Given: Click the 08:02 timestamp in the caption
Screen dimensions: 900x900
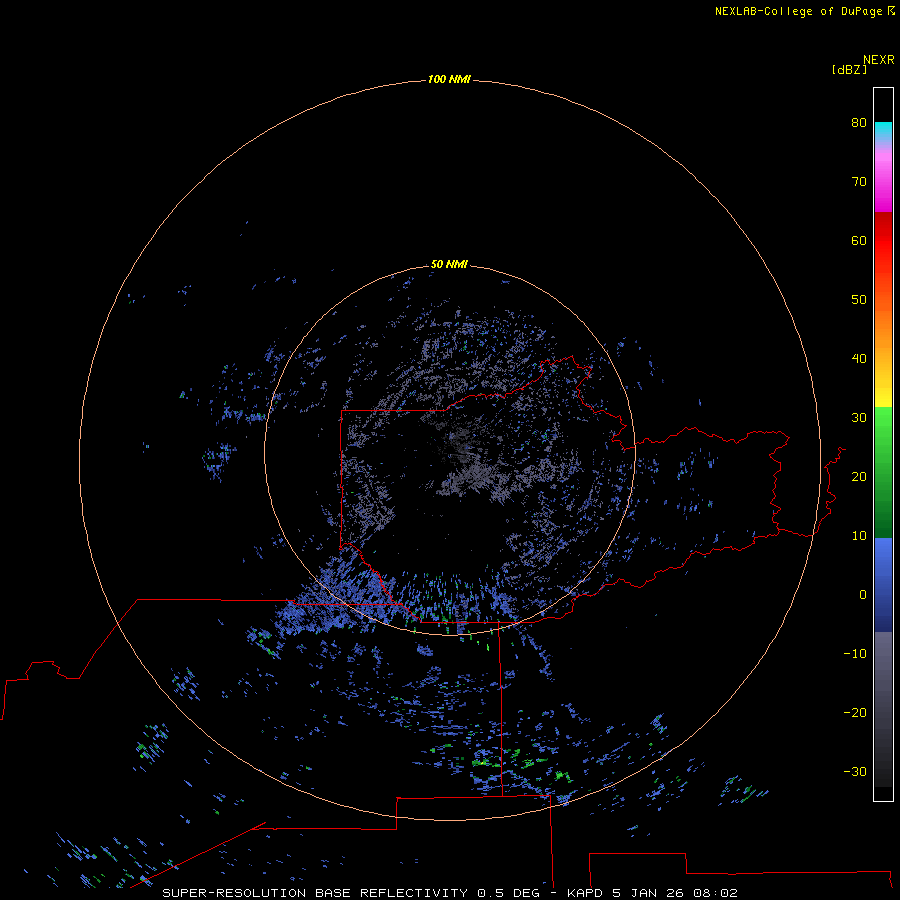Looking at the screenshot, I should pos(715,893).
